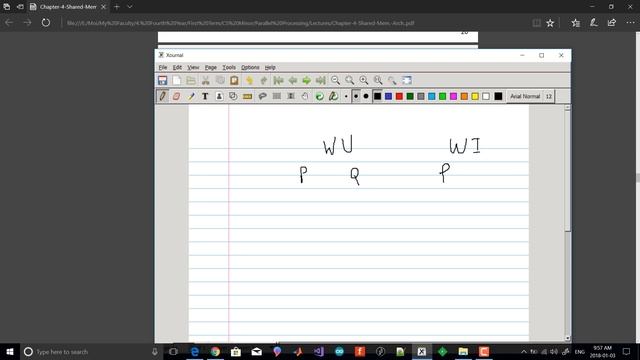Open a new Edge tab
This screenshot has width=640, height=360.
tap(117, 7)
